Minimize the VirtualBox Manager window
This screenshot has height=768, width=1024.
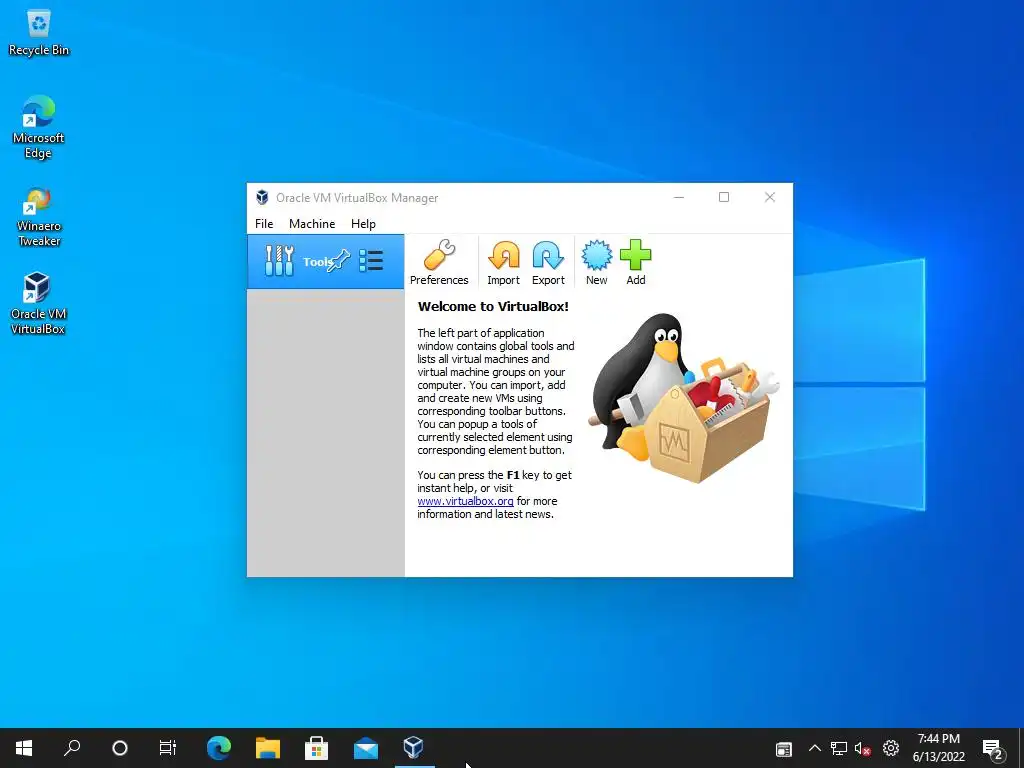click(x=679, y=197)
